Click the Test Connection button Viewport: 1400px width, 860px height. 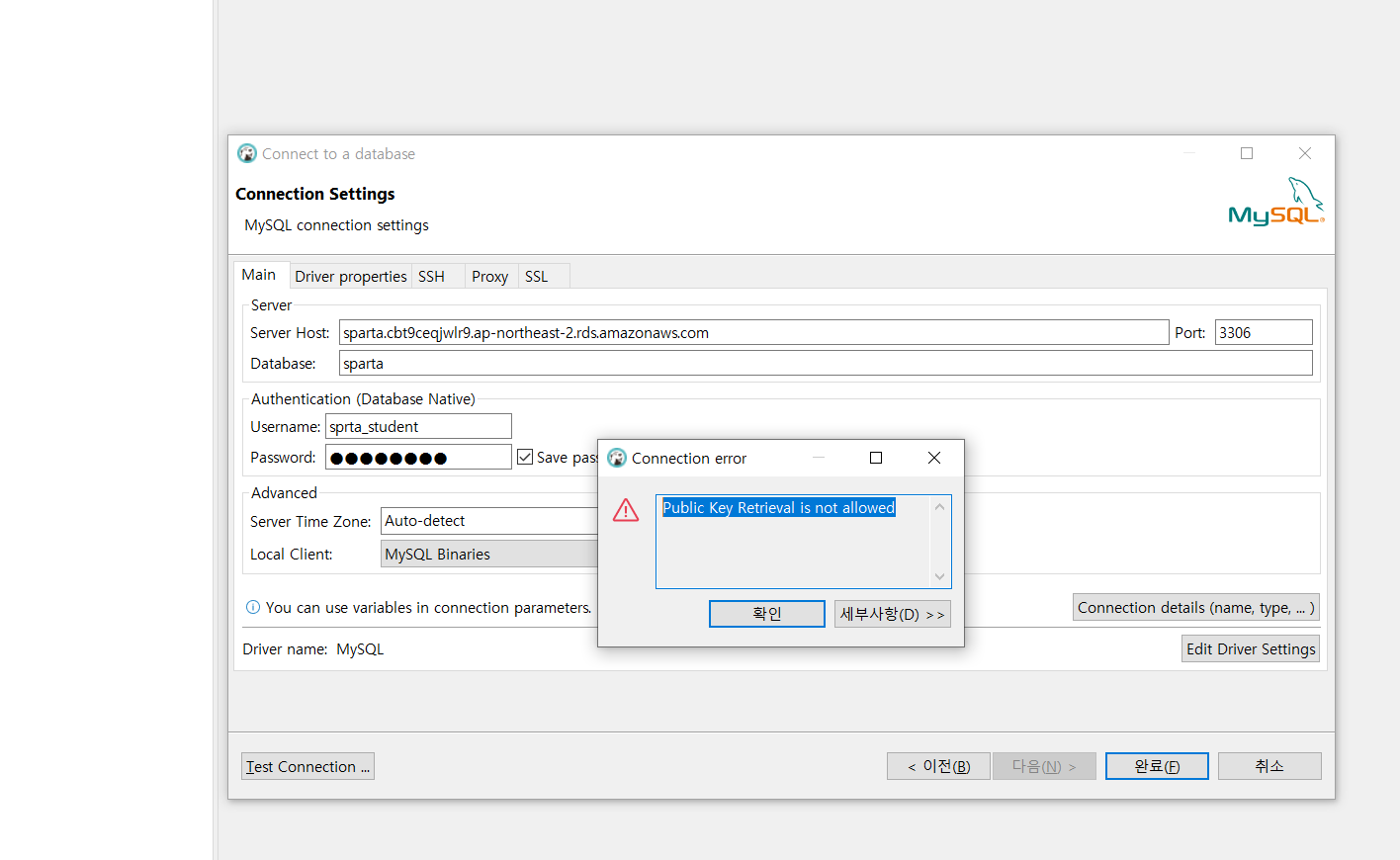coord(307,766)
